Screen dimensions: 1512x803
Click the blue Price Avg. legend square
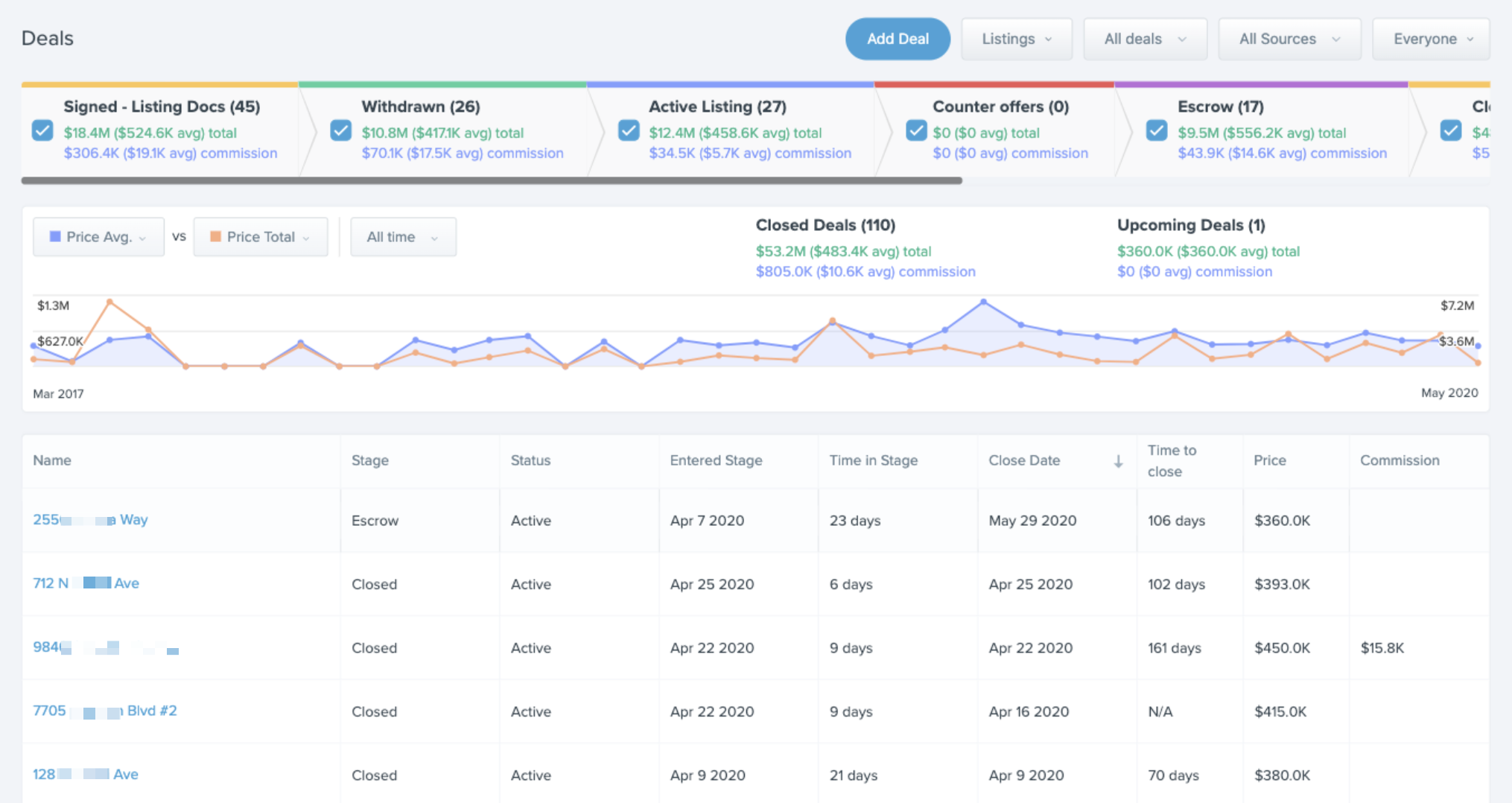click(55, 236)
